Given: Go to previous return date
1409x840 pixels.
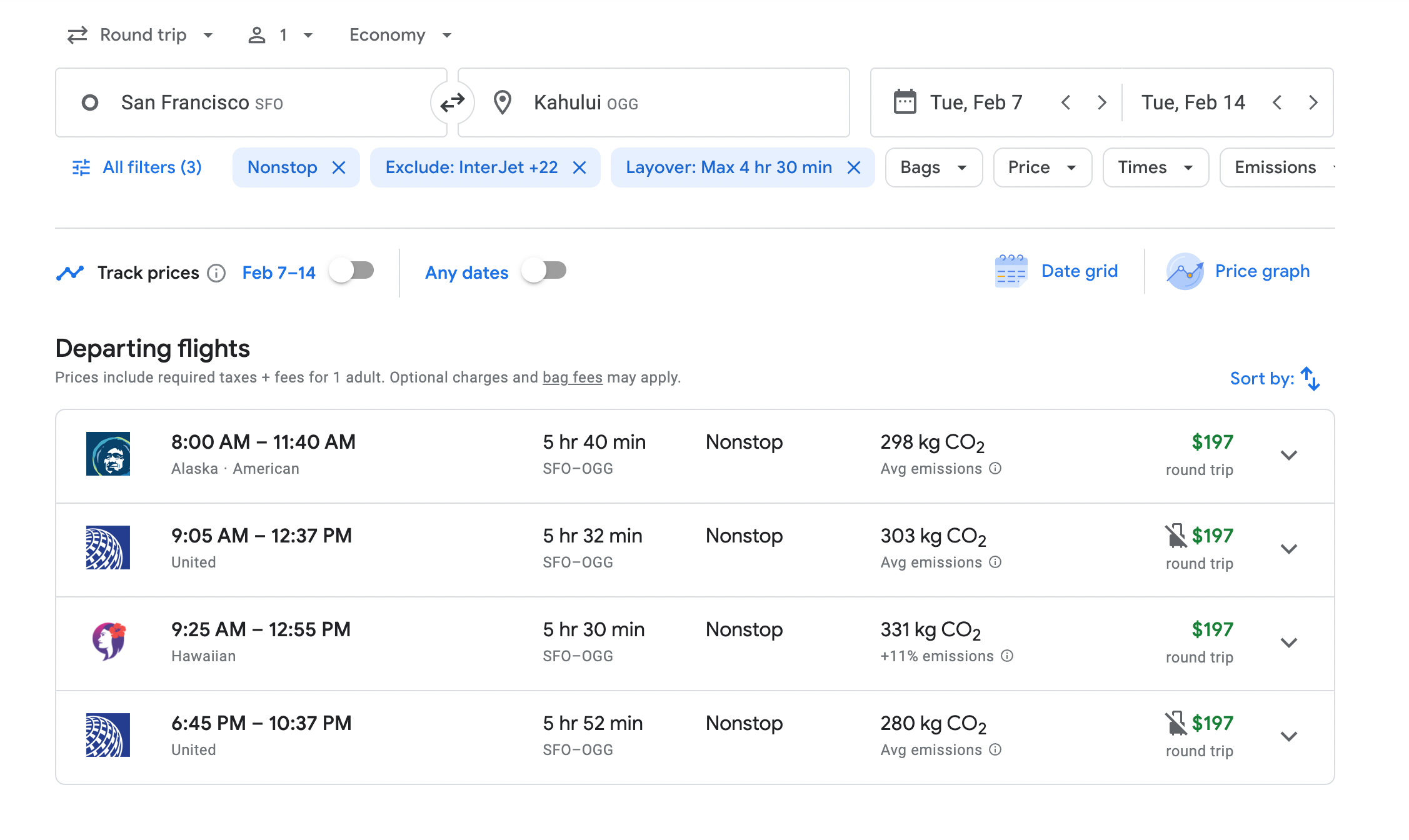Looking at the screenshot, I should tap(1277, 102).
